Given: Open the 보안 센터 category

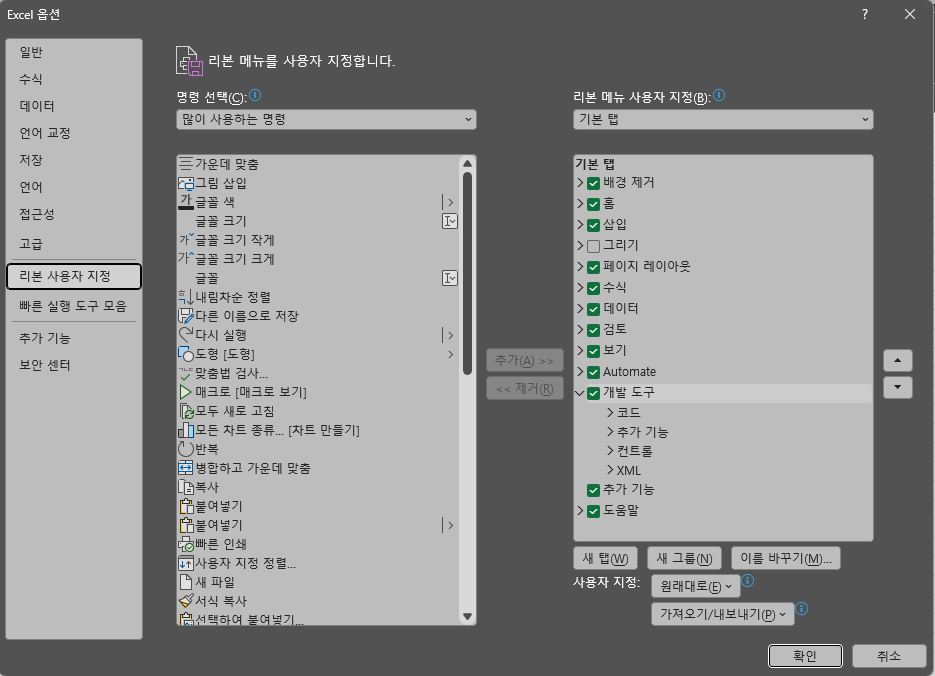Looking at the screenshot, I should (74, 365).
